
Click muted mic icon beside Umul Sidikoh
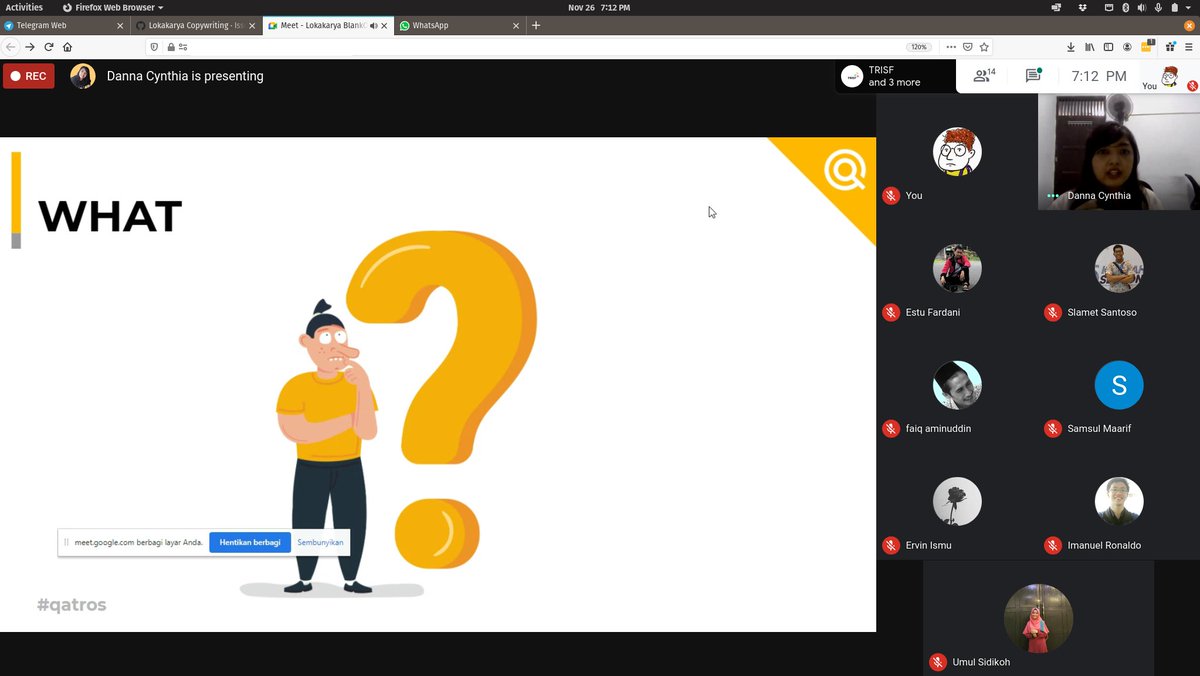[937, 662]
